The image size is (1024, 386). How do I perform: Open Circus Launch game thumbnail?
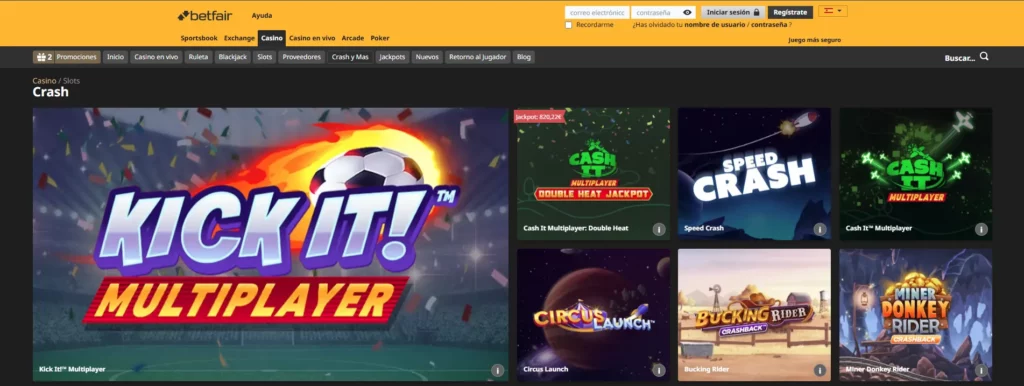tap(594, 315)
